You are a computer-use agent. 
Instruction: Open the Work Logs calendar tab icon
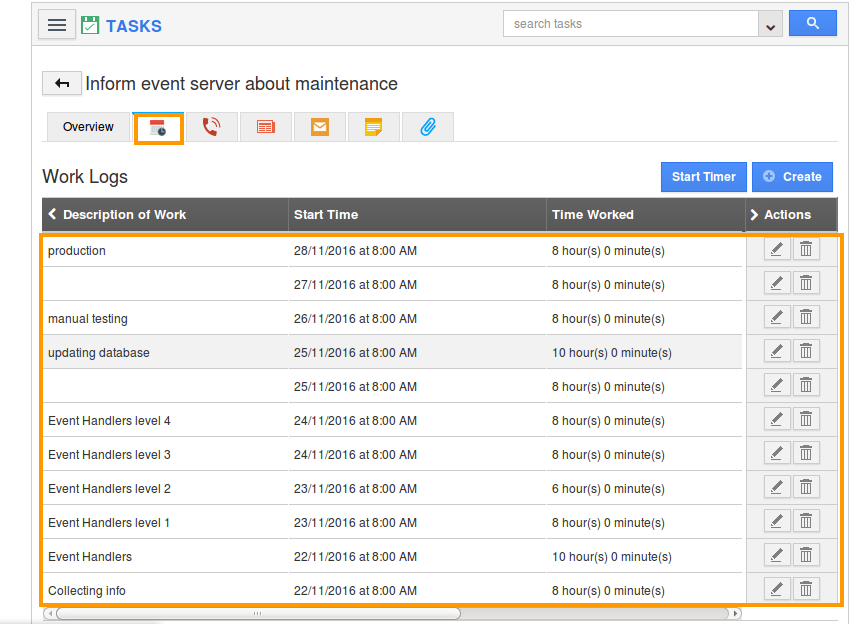pyautogui.click(x=158, y=127)
